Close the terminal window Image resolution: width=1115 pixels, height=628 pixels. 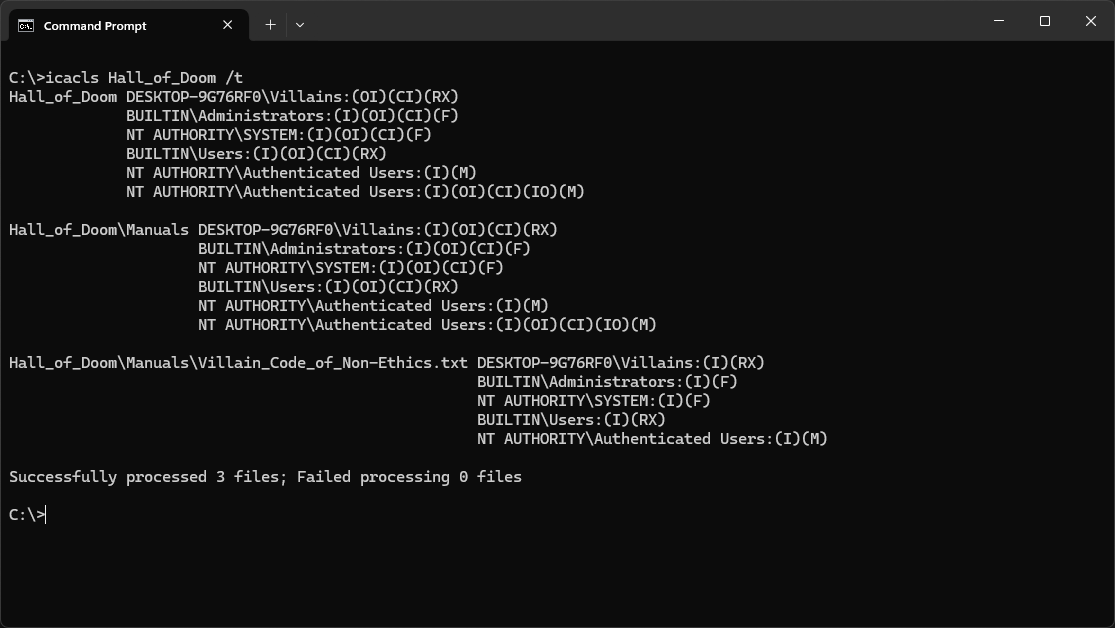click(1091, 21)
